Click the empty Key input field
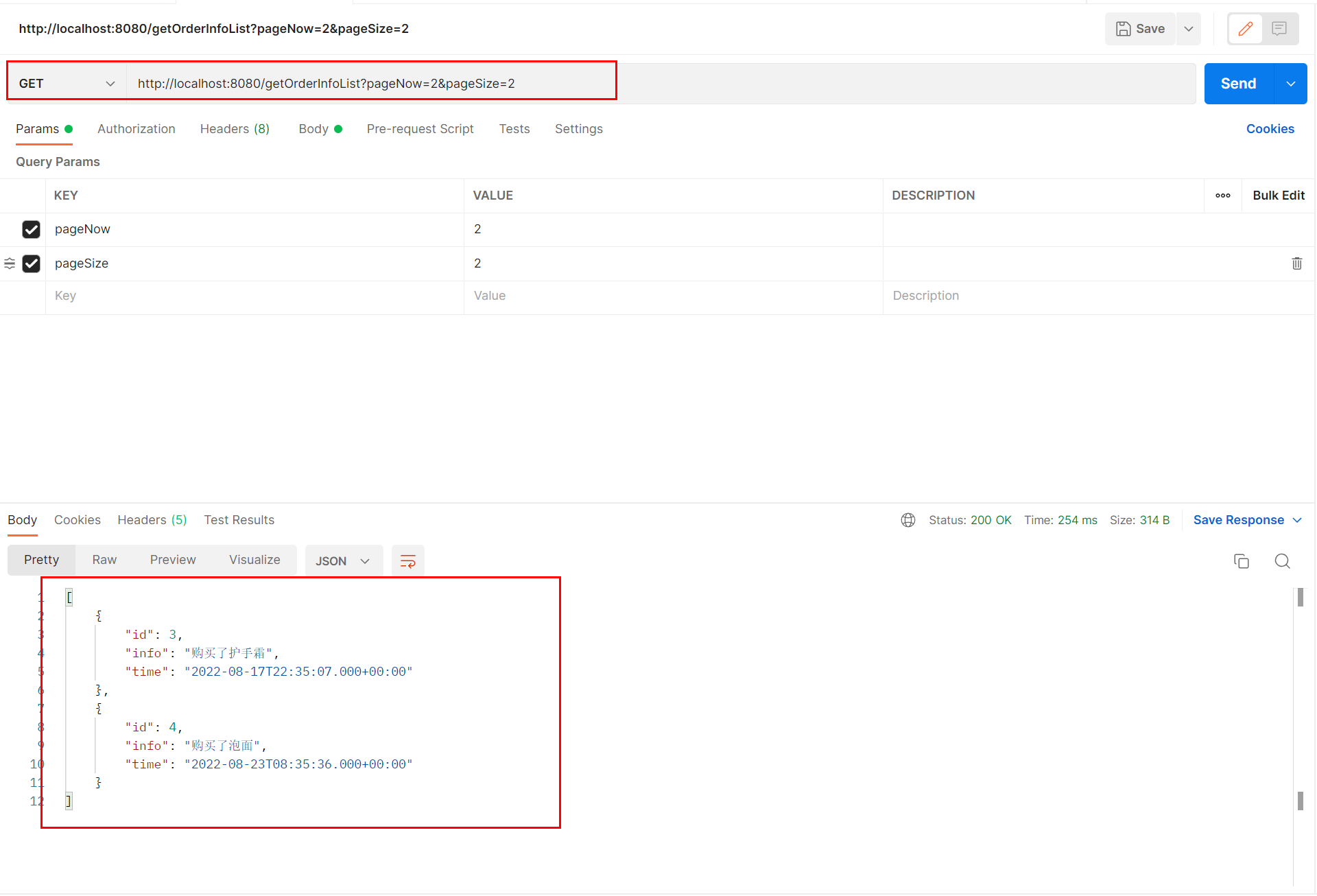The width and height of the screenshot is (1317, 896). point(254,296)
